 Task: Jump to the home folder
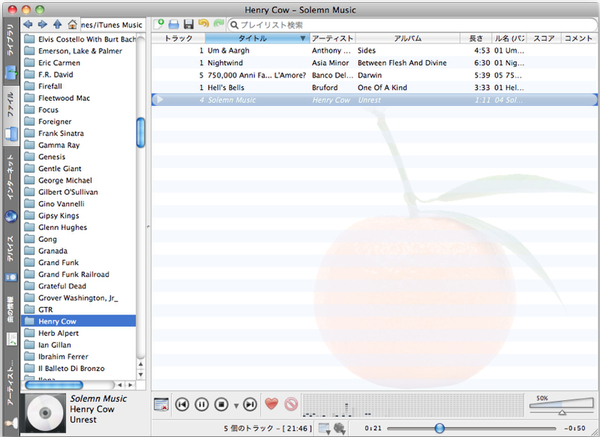click(72, 25)
